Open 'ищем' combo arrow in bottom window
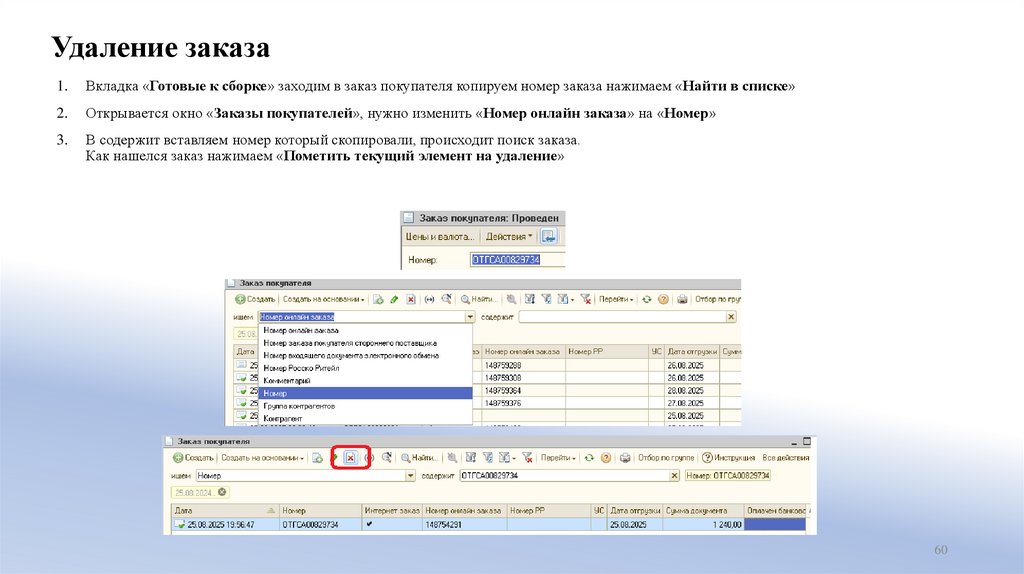 pyautogui.click(x=410, y=475)
